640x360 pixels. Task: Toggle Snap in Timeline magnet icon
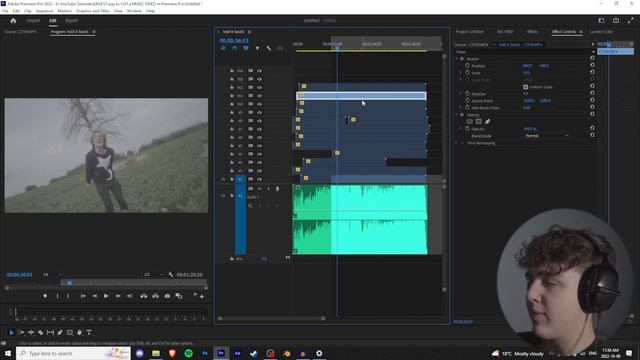coord(235,48)
